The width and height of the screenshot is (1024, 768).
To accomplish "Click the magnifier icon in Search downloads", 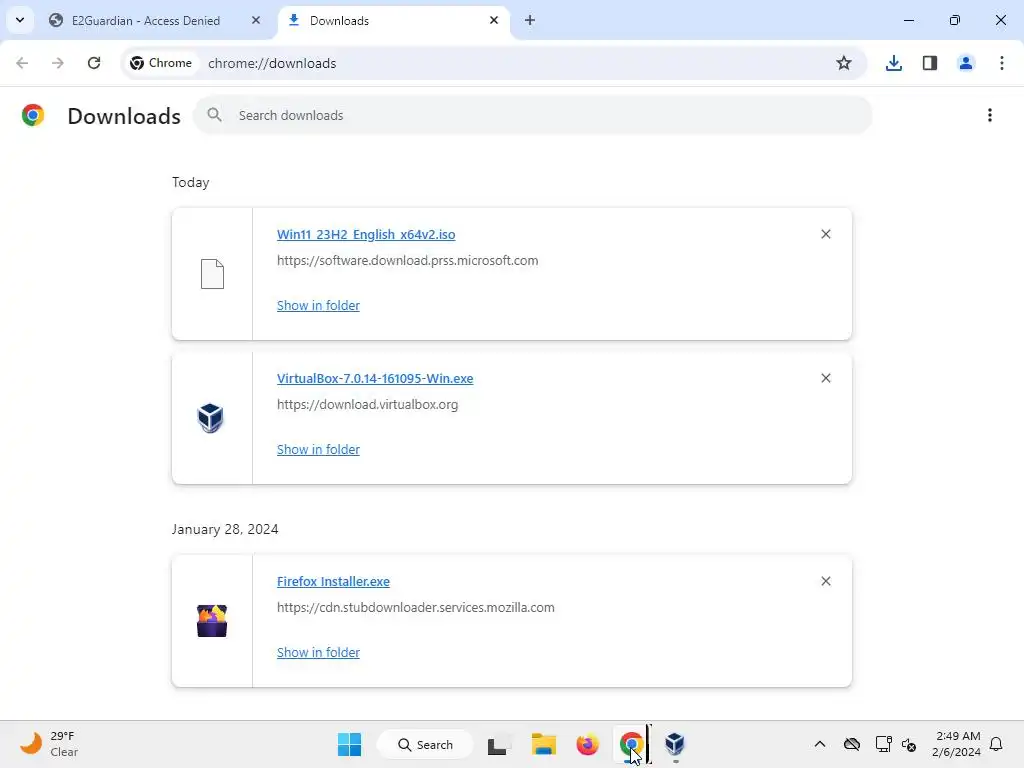I will tap(214, 116).
